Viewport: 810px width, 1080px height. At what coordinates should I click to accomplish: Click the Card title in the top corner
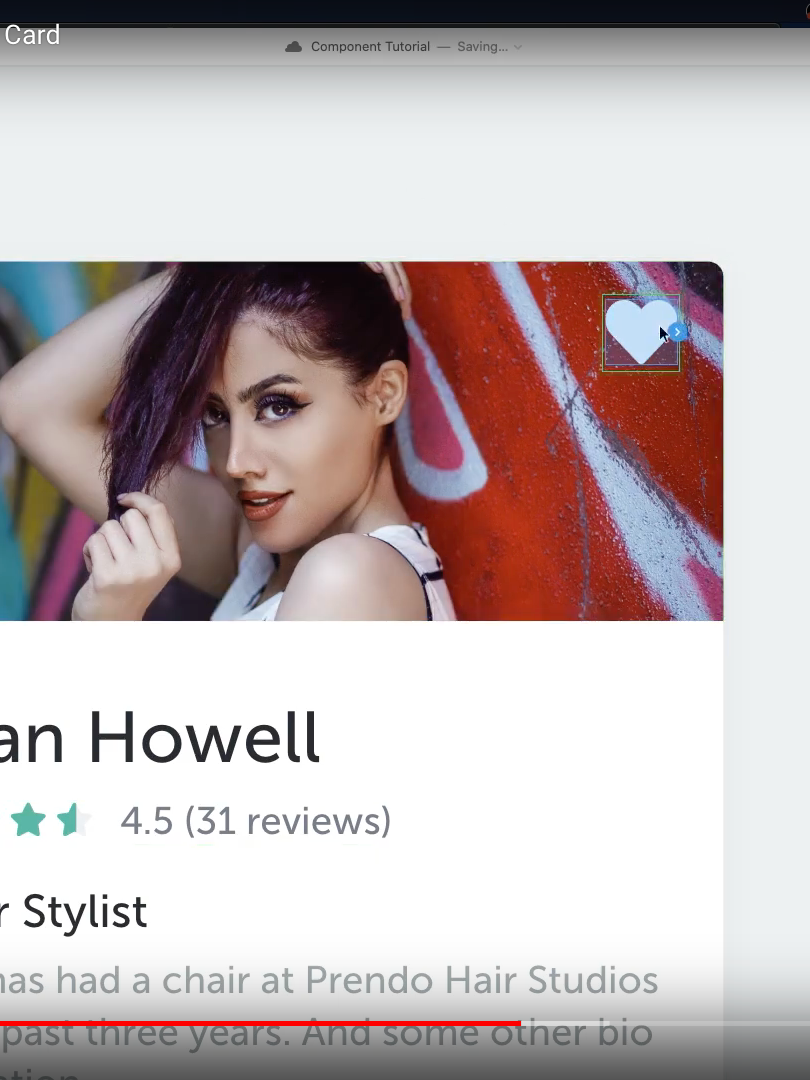[32, 34]
